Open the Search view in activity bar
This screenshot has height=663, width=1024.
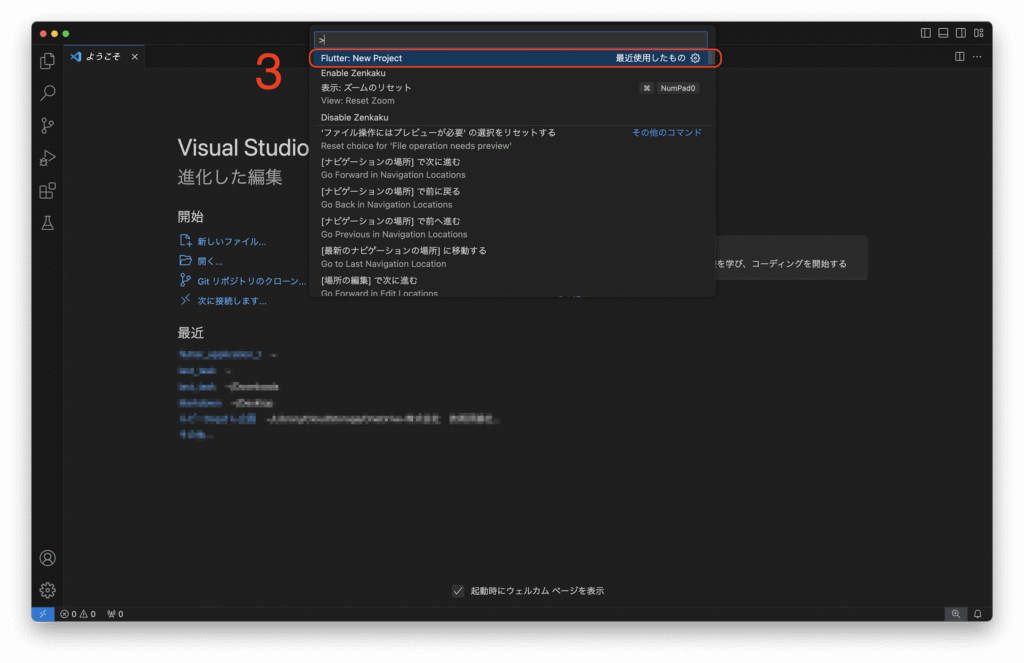pos(48,93)
